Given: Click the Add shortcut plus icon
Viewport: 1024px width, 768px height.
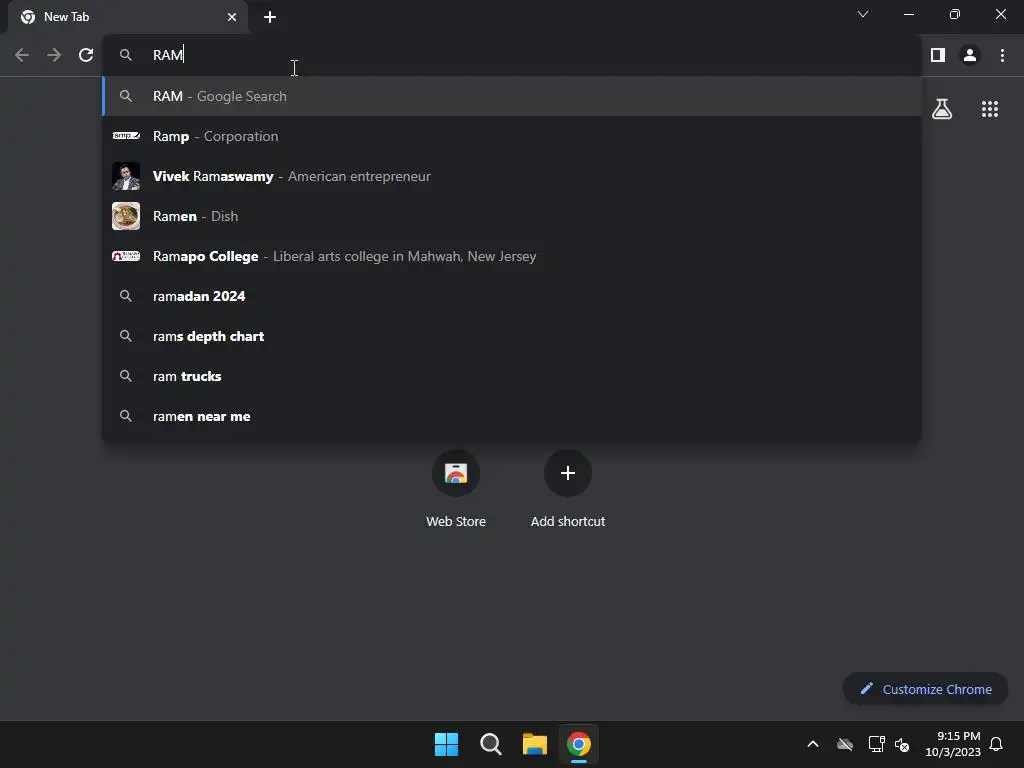Looking at the screenshot, I should (x=568, y=473).
